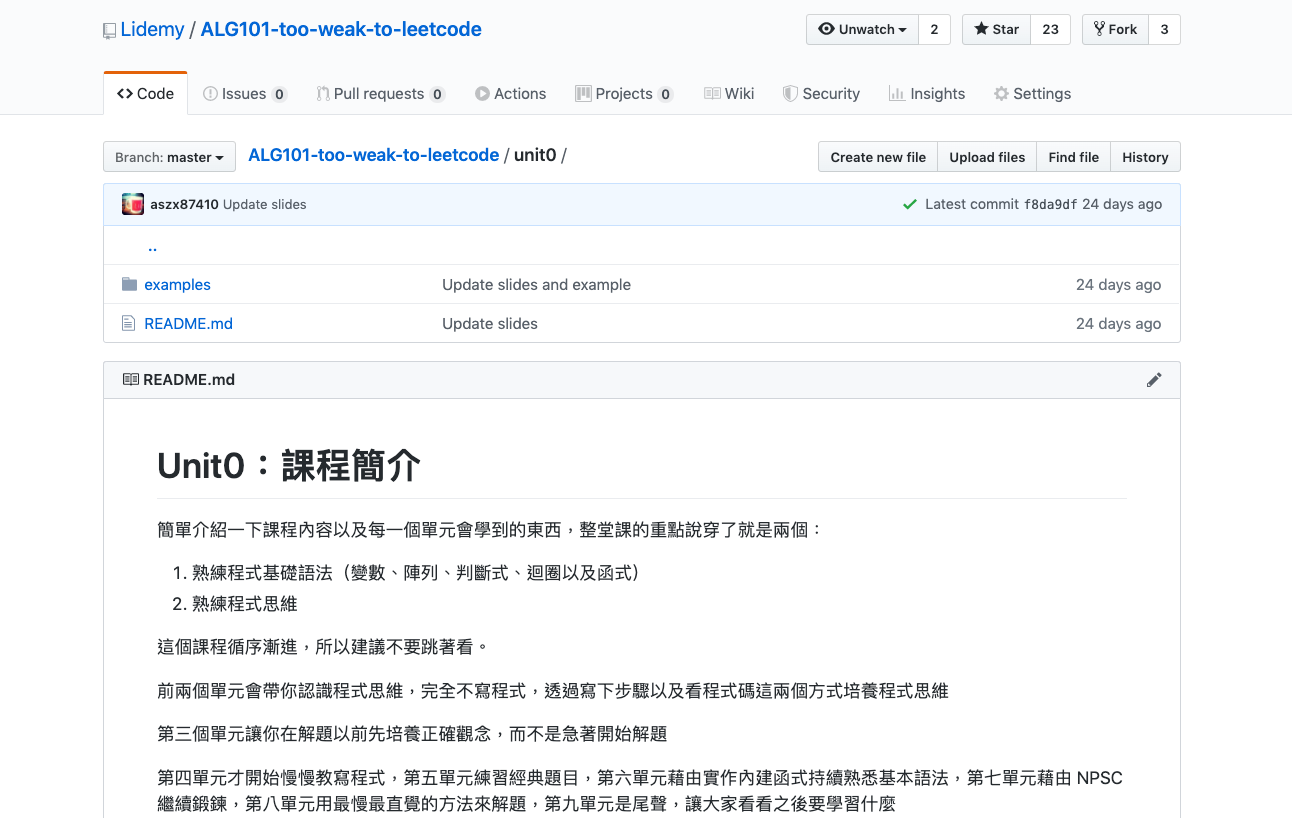Switch to the Code tab
The height and width of the screenshot is (818, 1292).
[x=145, y=93]
